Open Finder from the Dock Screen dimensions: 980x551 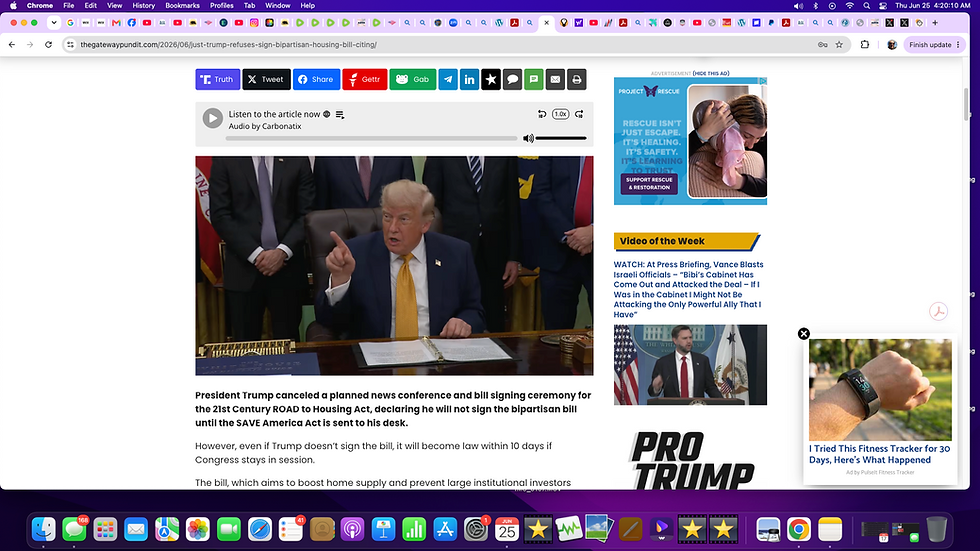click(44, 529)
